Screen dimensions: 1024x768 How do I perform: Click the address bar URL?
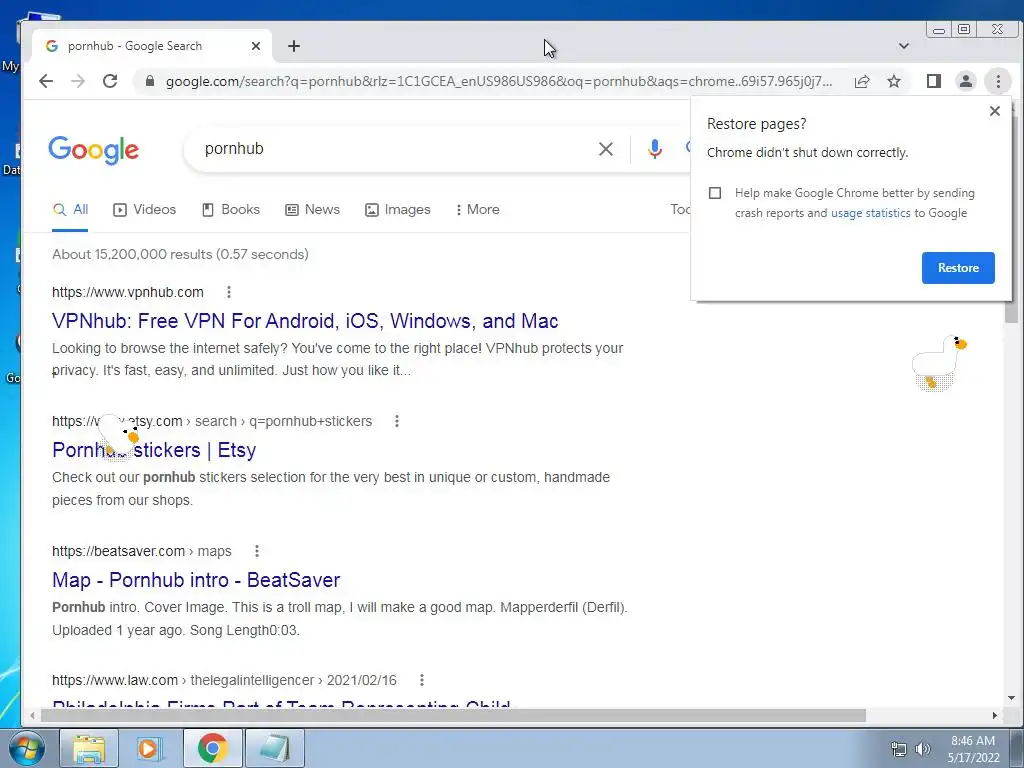point(499,81)
